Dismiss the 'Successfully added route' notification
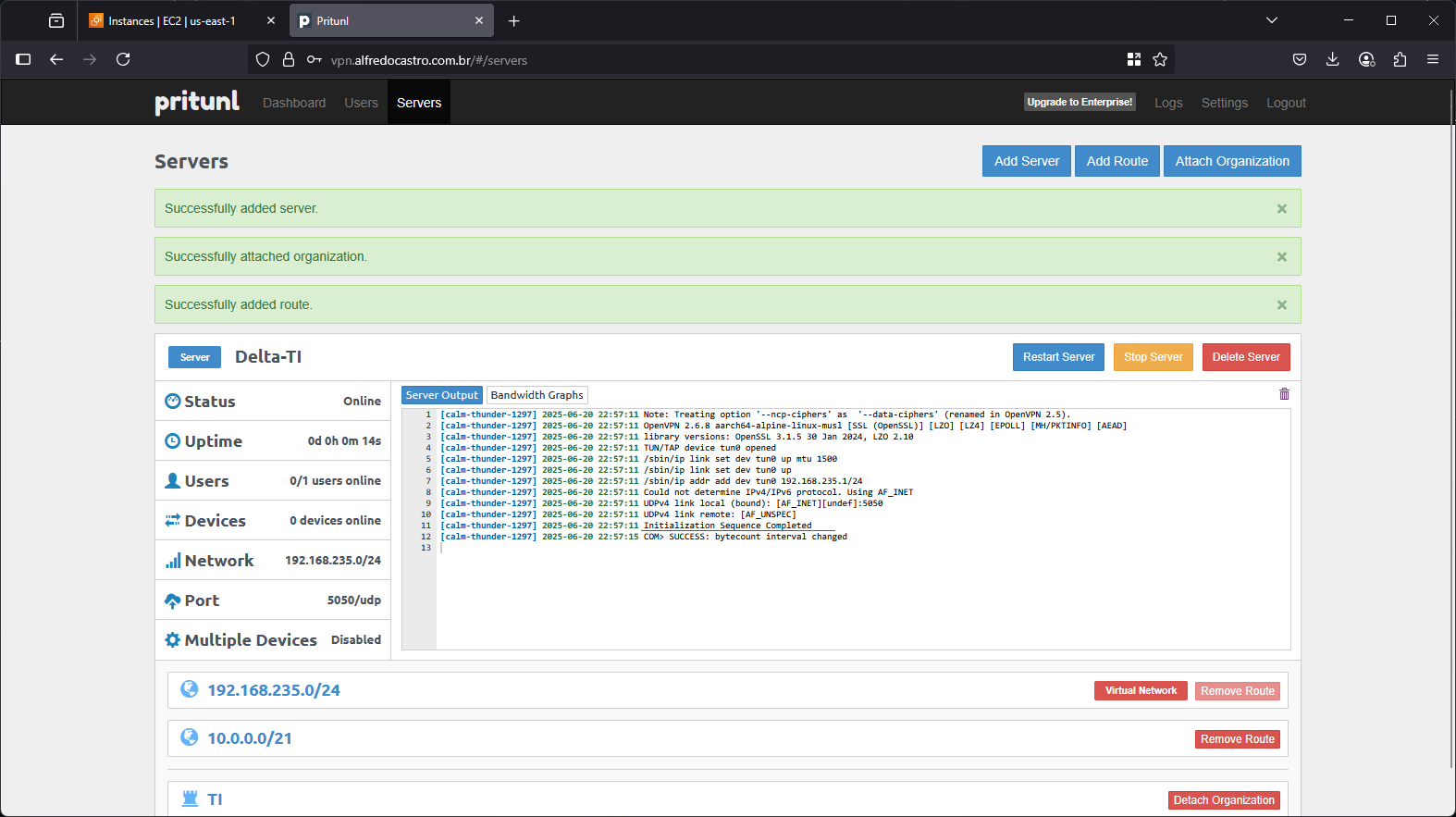The height and width of the screenshot is (817, 1456). pyautogui.click(x=1282, y=305)
